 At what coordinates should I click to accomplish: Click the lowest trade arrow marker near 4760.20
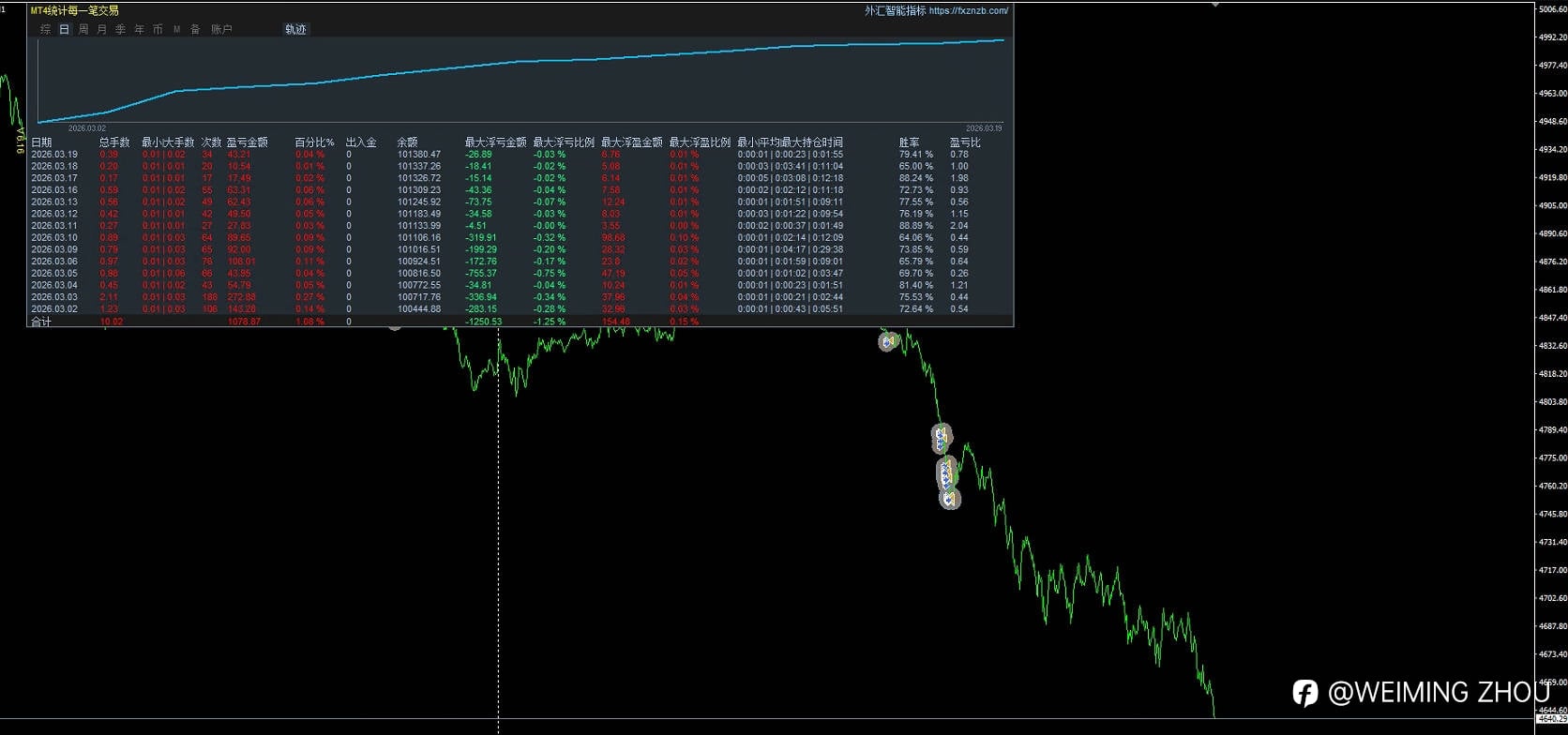tap(950, 499)
